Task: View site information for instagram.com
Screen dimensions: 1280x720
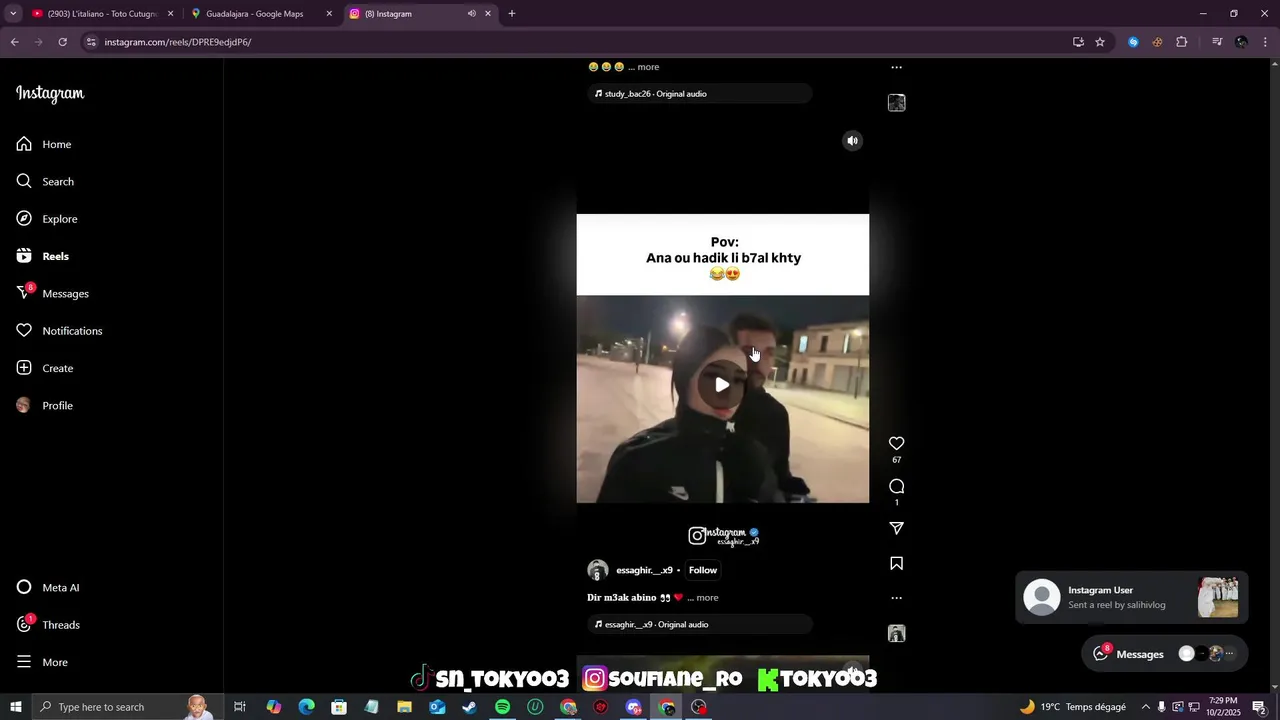Action: pyautogui.click(x=91, y=42)
